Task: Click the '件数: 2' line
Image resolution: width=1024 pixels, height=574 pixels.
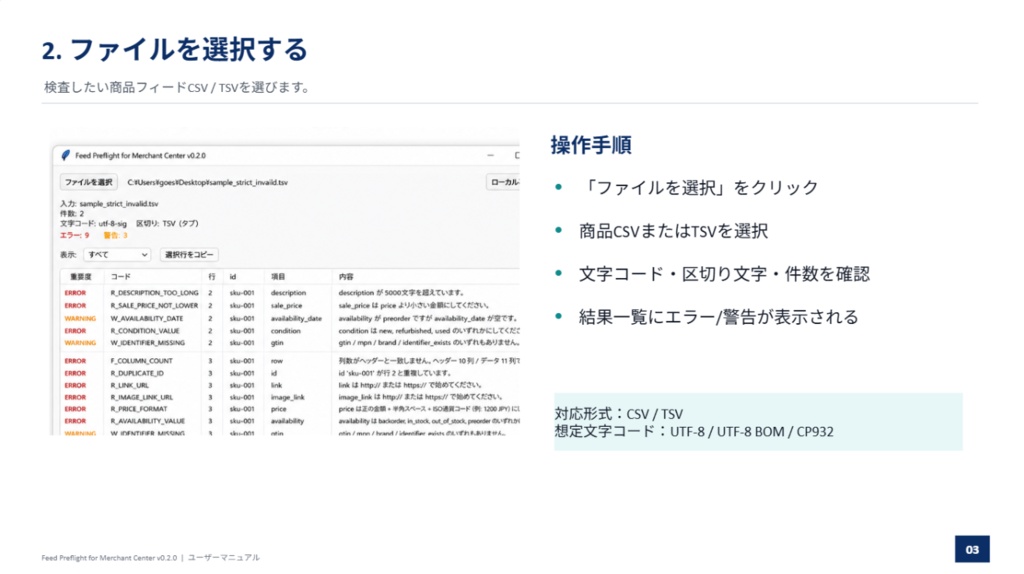Action: (x=72, y=214)
